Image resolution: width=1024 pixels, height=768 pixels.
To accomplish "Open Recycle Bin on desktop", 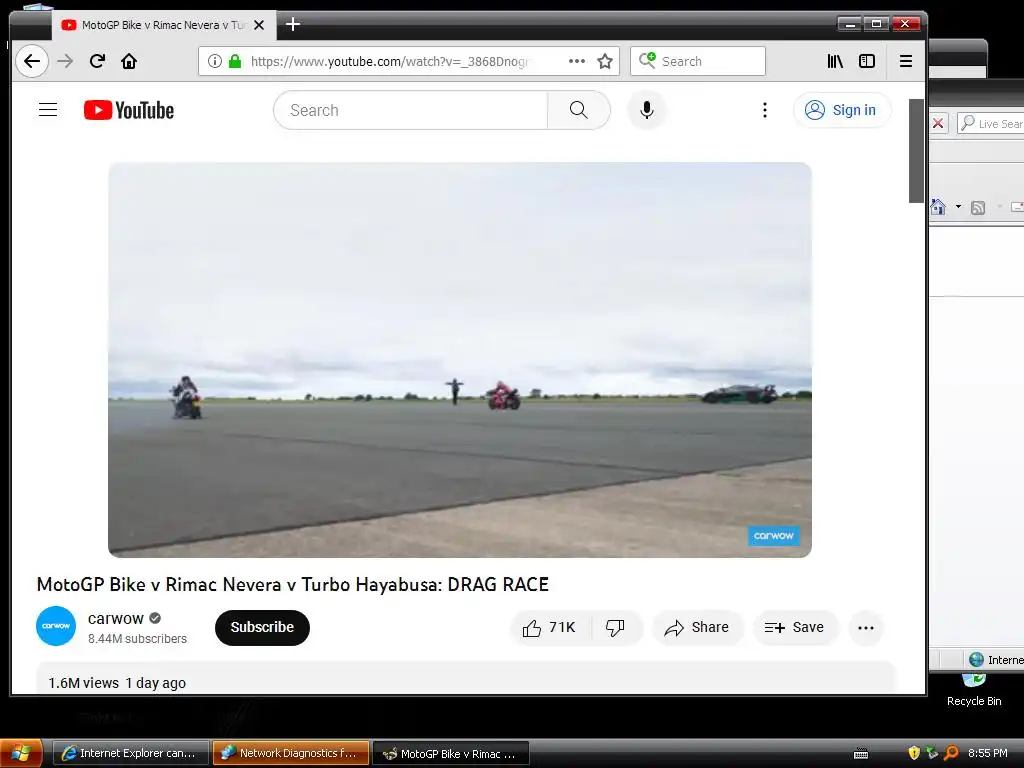I will [974, 690].
